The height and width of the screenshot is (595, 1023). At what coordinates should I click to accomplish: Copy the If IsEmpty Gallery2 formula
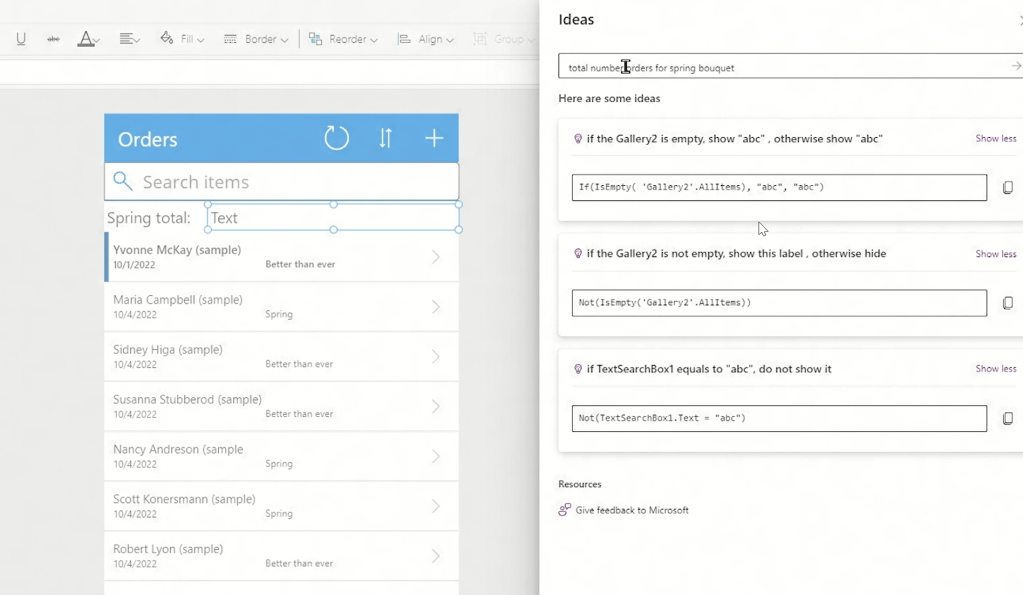pos(1007,187)
